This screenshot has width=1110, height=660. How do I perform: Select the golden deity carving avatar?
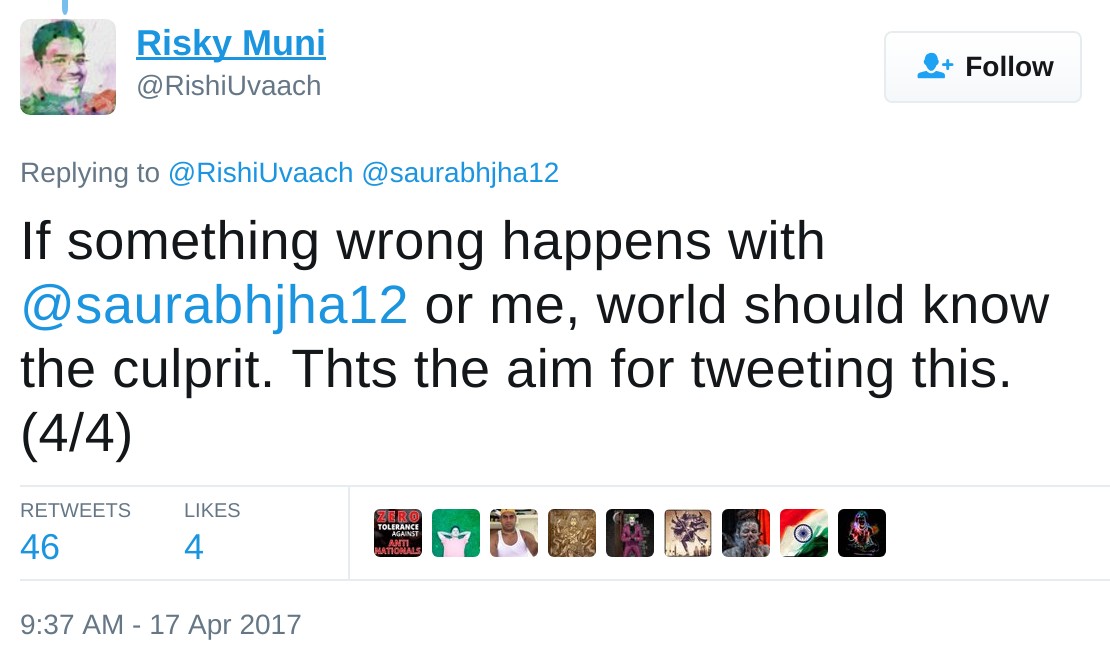[x=572, y=533]
